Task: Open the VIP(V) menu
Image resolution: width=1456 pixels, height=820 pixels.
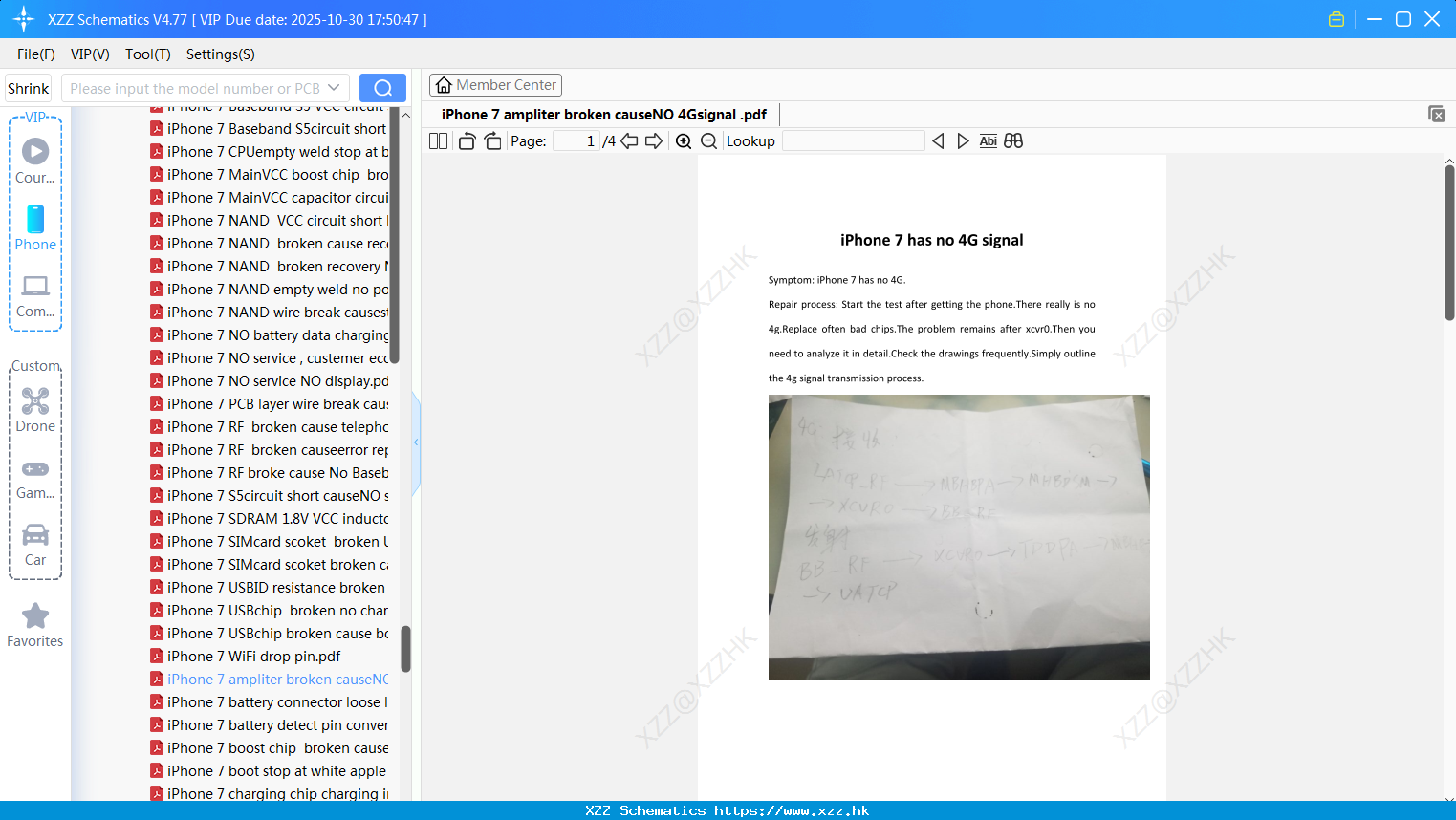Action: pyautogui.click(x=90, y=54)
